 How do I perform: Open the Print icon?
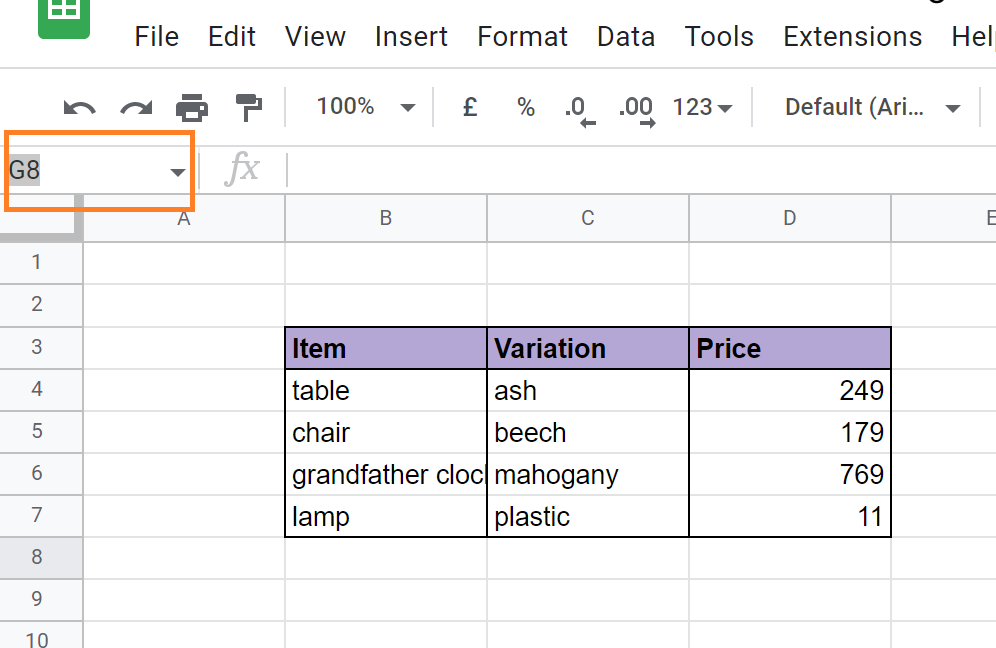point(191,107)
